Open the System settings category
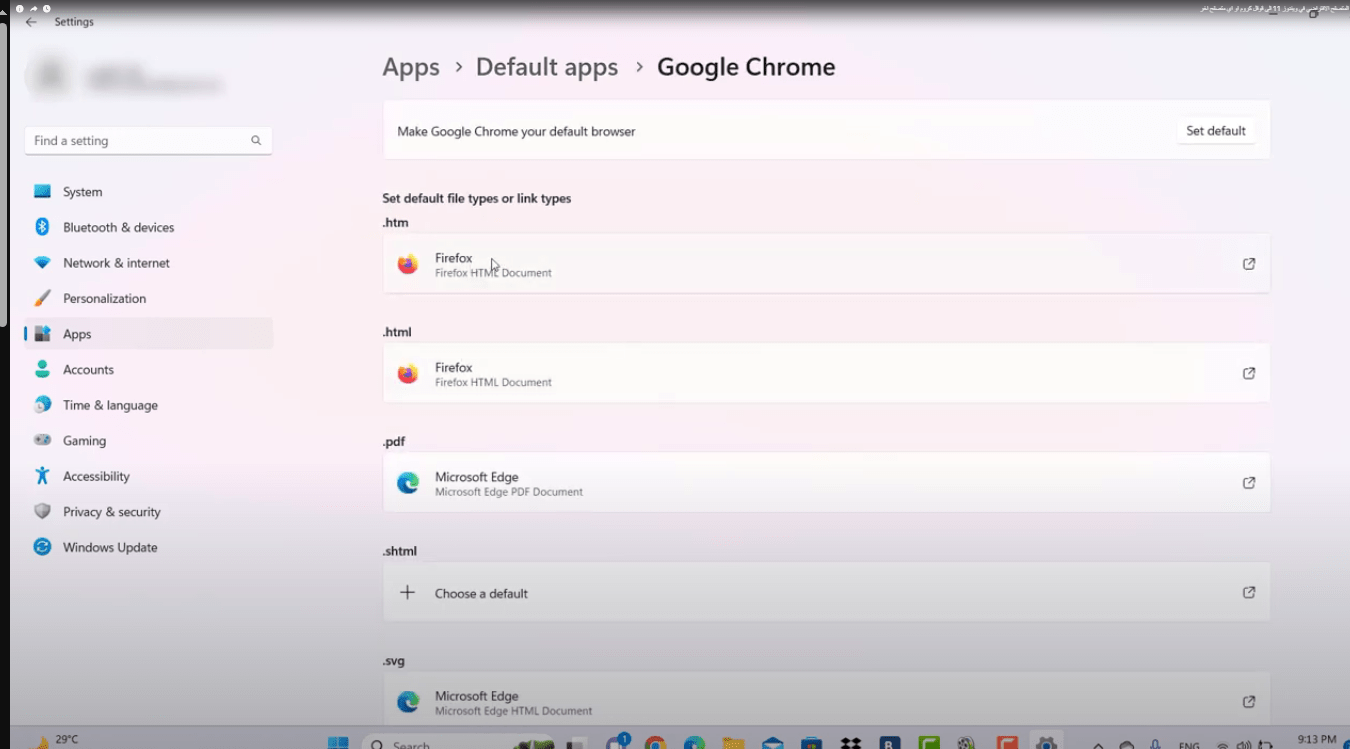Viewport: 1350px width, 749px height. [148, 192]
